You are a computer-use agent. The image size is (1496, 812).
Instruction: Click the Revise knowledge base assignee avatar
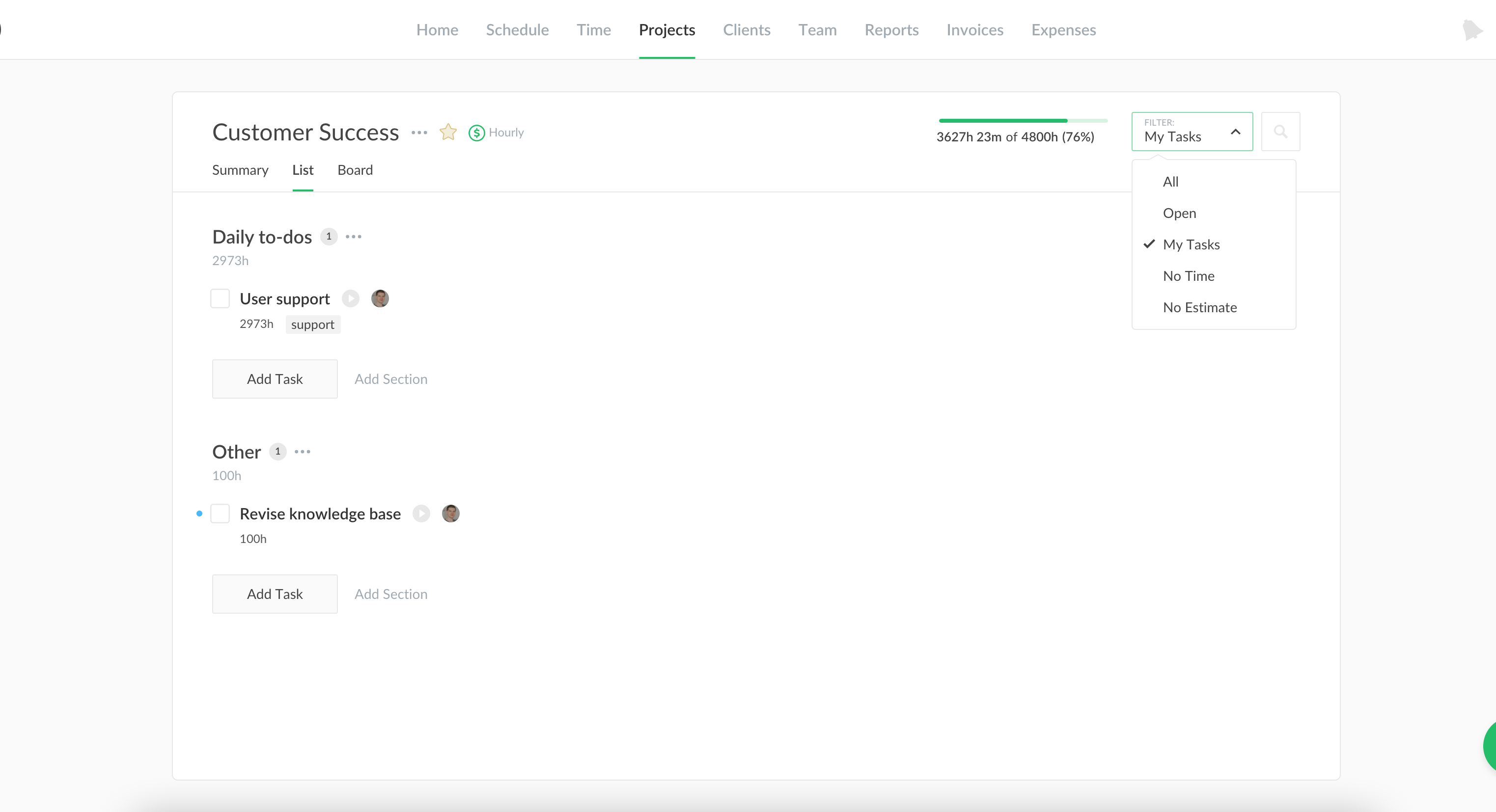[451, 514]
